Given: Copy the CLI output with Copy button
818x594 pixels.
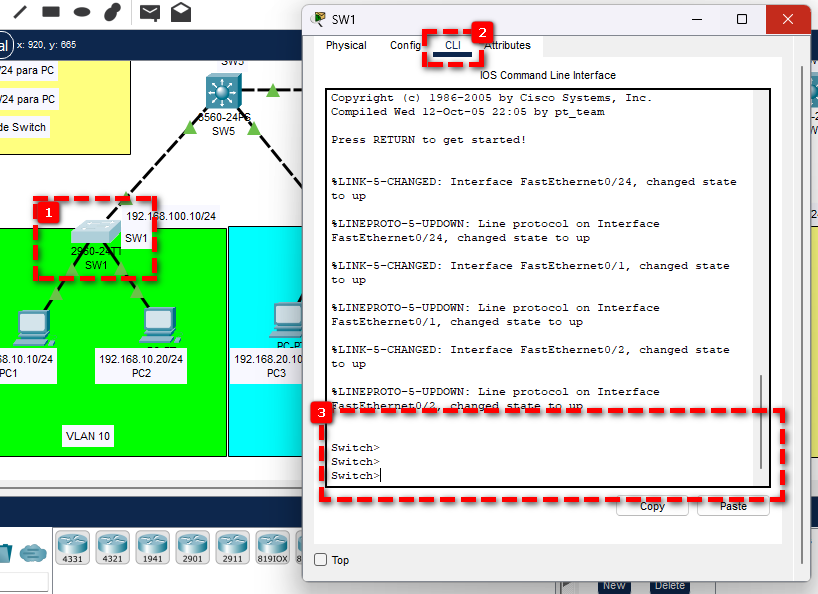Looking at the screenshot, I should tap(652, 506).
